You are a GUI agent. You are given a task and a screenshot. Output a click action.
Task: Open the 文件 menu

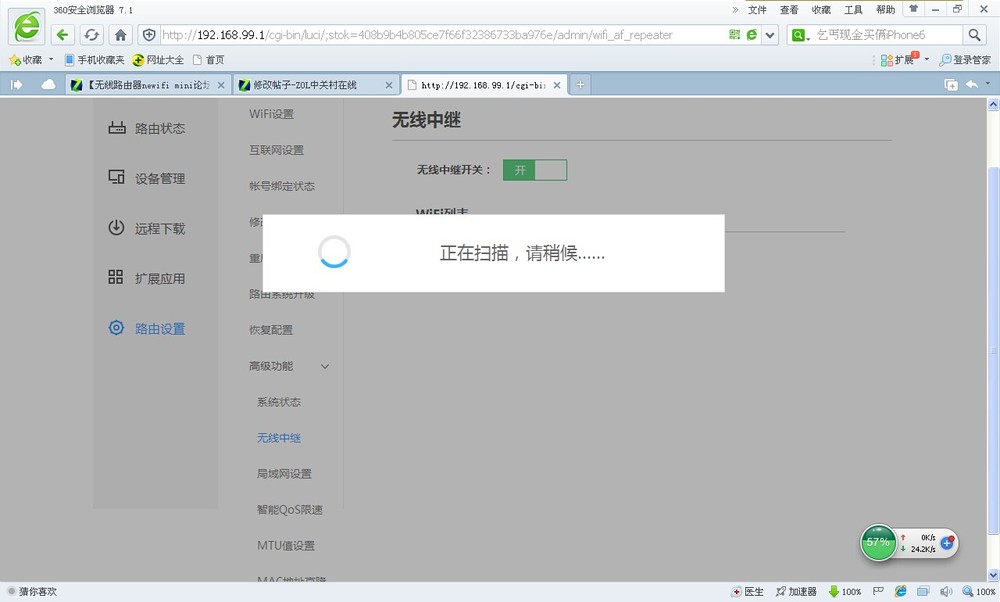[x=757, y=10]
